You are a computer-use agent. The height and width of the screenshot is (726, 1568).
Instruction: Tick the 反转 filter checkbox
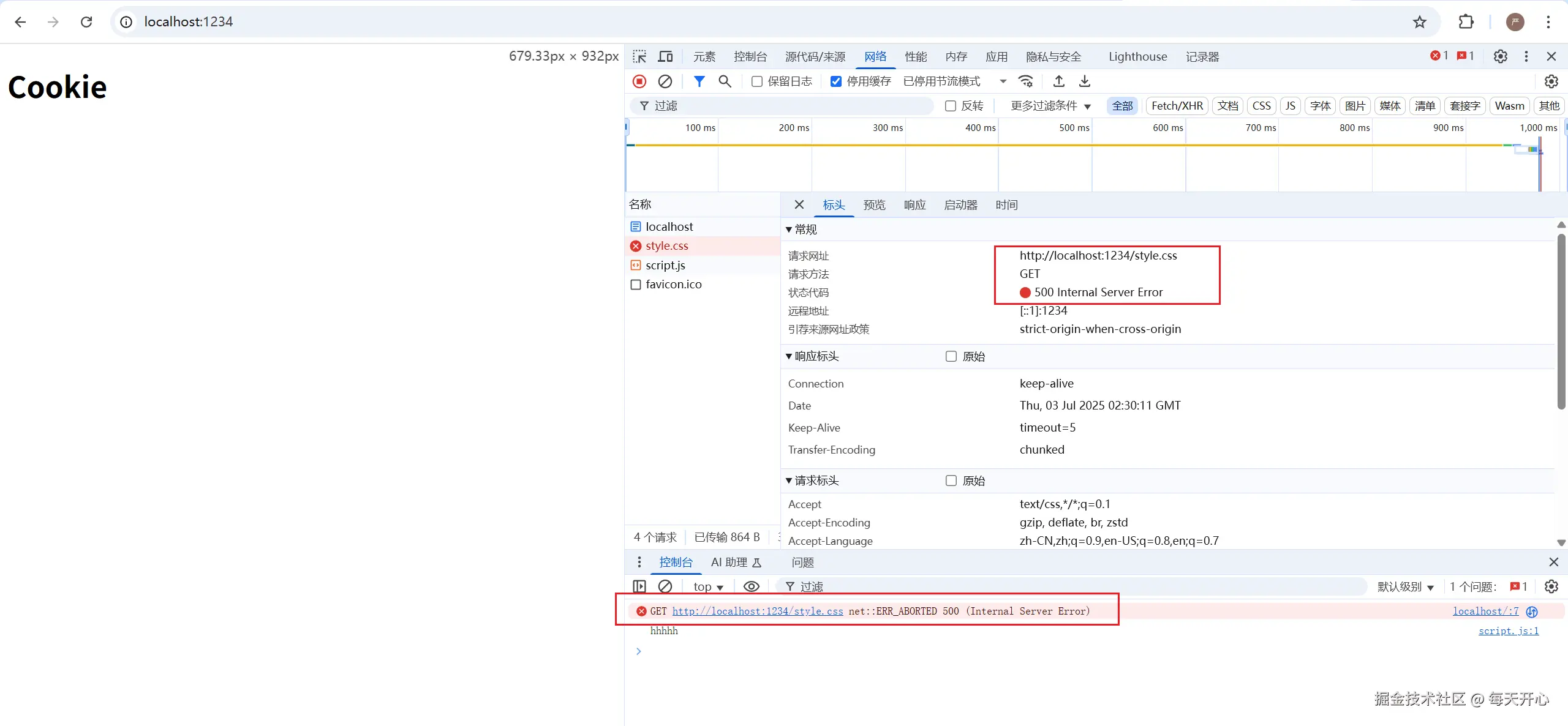pos(951,106)
